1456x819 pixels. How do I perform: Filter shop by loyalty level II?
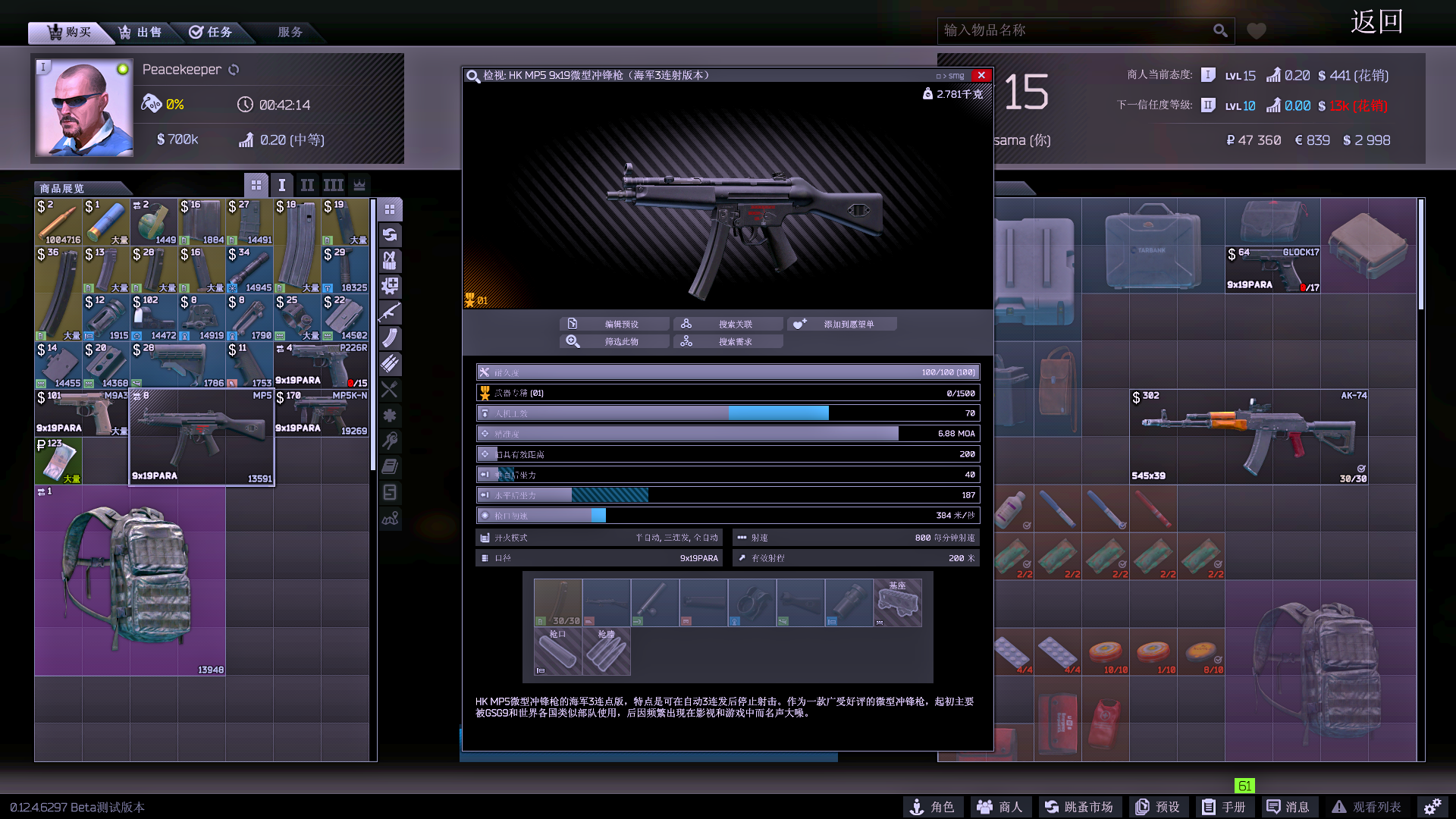pos(307,184)
